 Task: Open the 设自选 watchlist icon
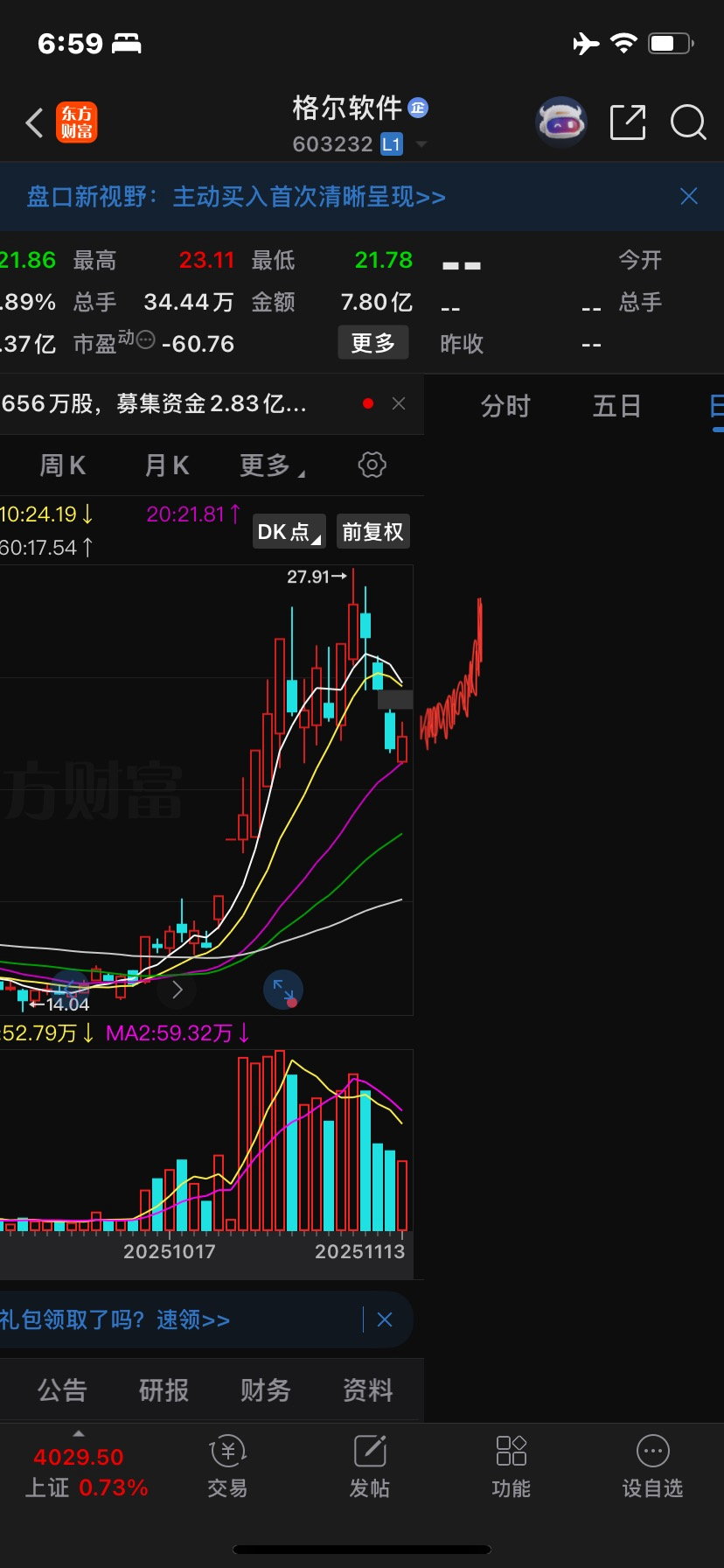tap(652, 1467)
